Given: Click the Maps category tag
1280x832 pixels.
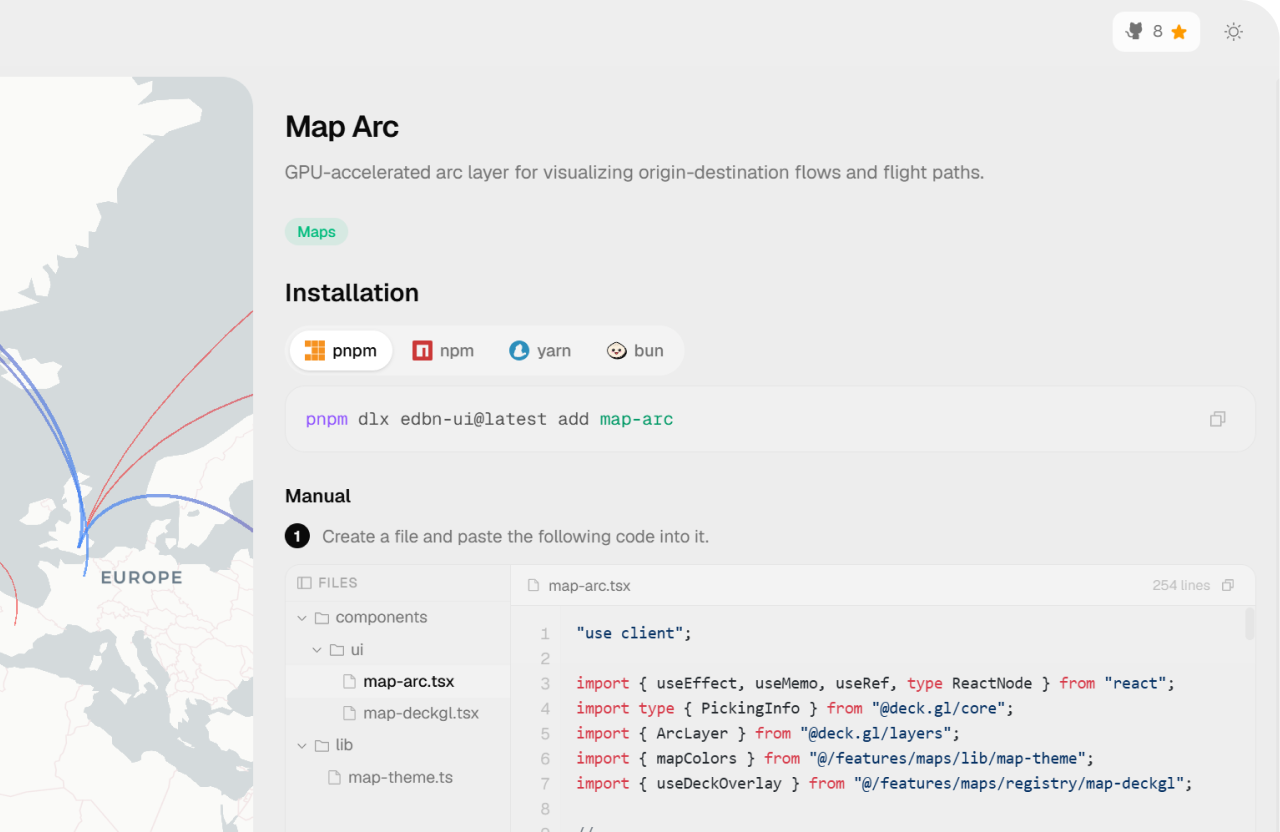Looking at the screenshot, I should coord(316,232).
